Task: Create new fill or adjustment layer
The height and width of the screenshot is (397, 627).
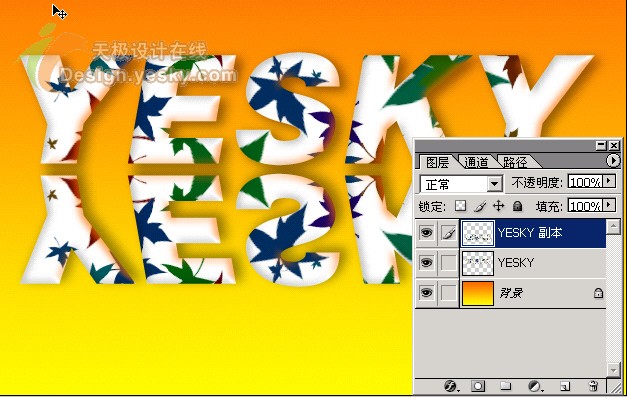Action: 534,386
